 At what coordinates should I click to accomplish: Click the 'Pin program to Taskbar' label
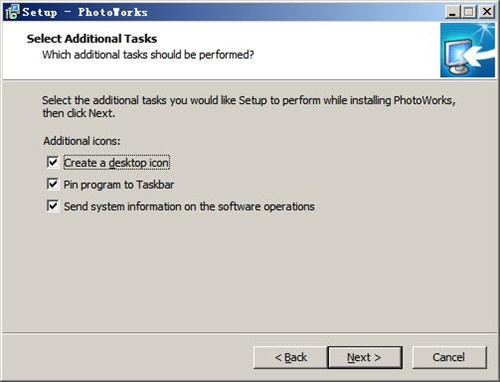coord(119,184)
